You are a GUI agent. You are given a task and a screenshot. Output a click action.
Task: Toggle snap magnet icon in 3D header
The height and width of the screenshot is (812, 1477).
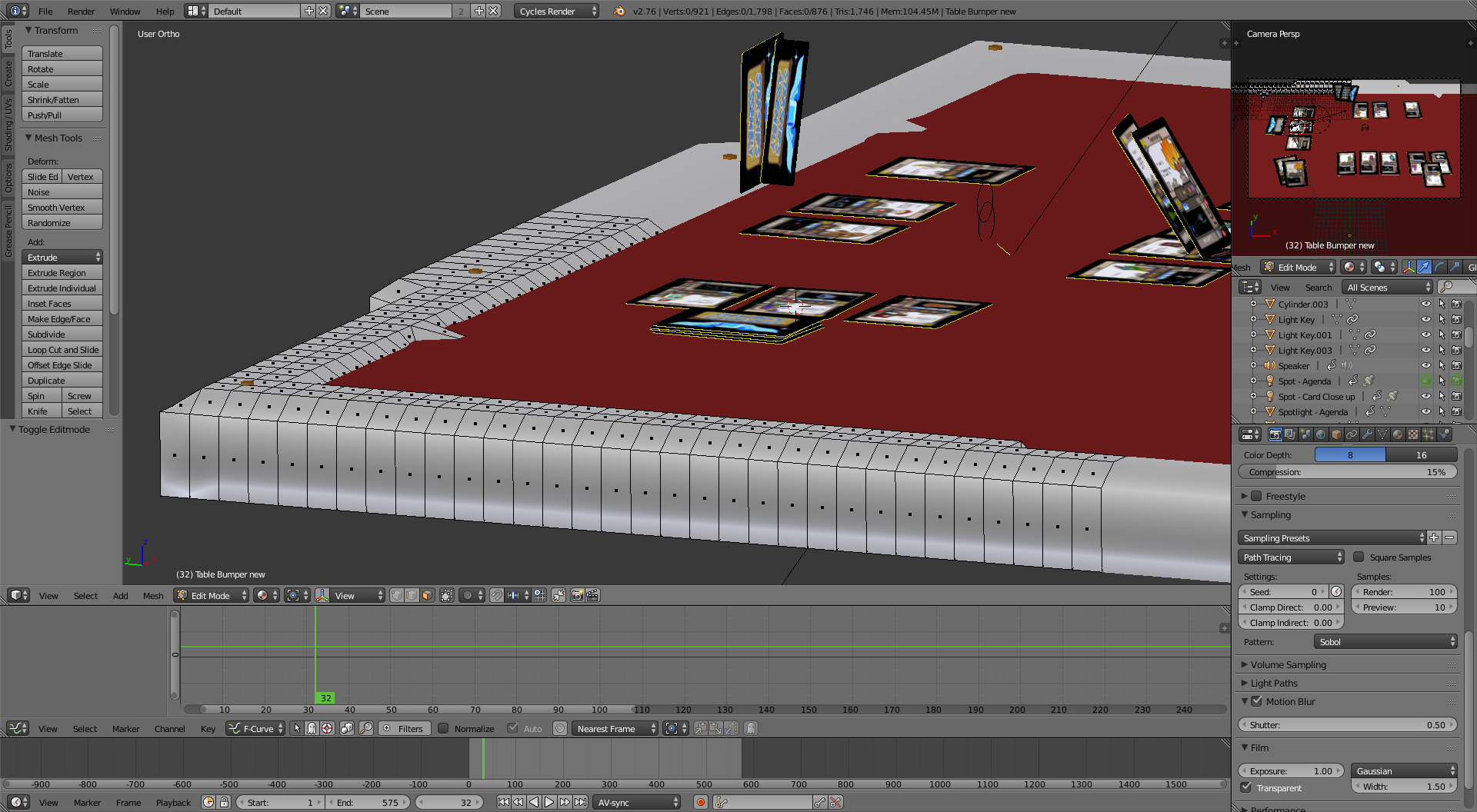pyautogui.click(x=497, y=595)
